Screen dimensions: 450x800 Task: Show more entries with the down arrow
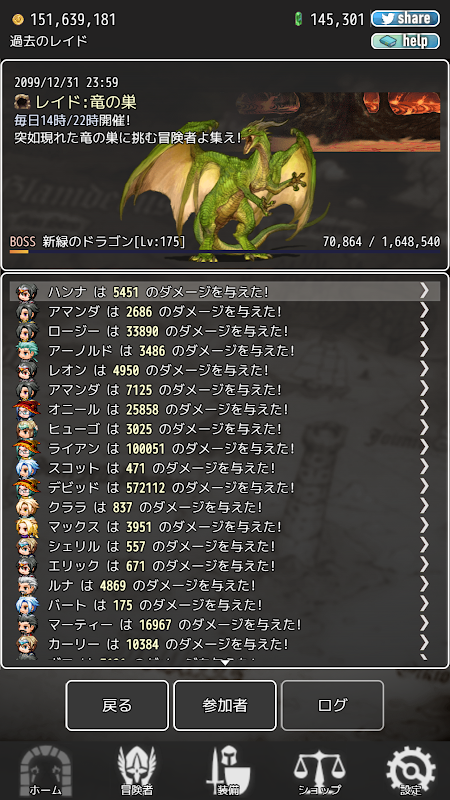(224, 662)
